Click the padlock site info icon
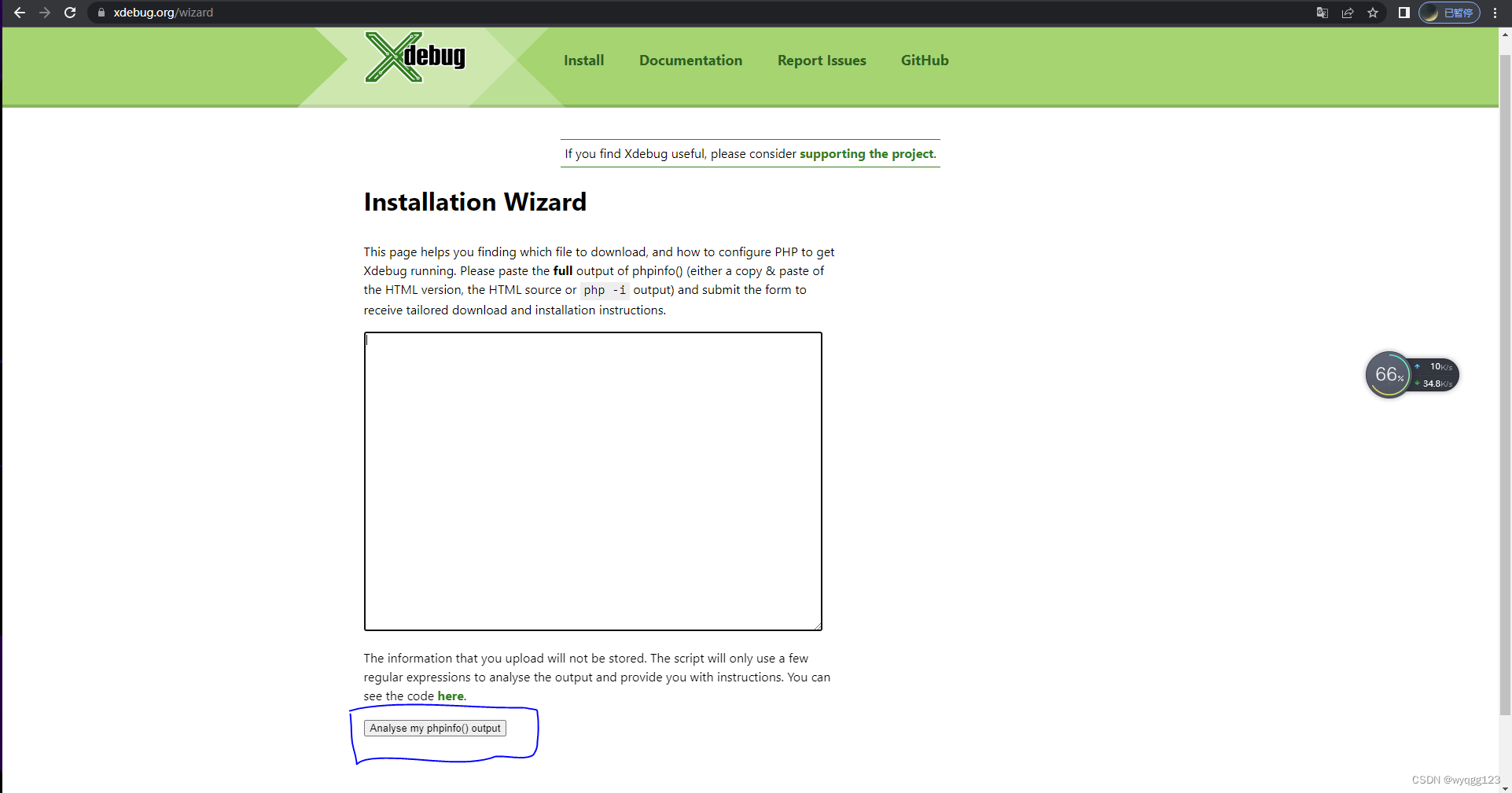The width and height of the screenshot is (1512, 793). click(101, 13)
